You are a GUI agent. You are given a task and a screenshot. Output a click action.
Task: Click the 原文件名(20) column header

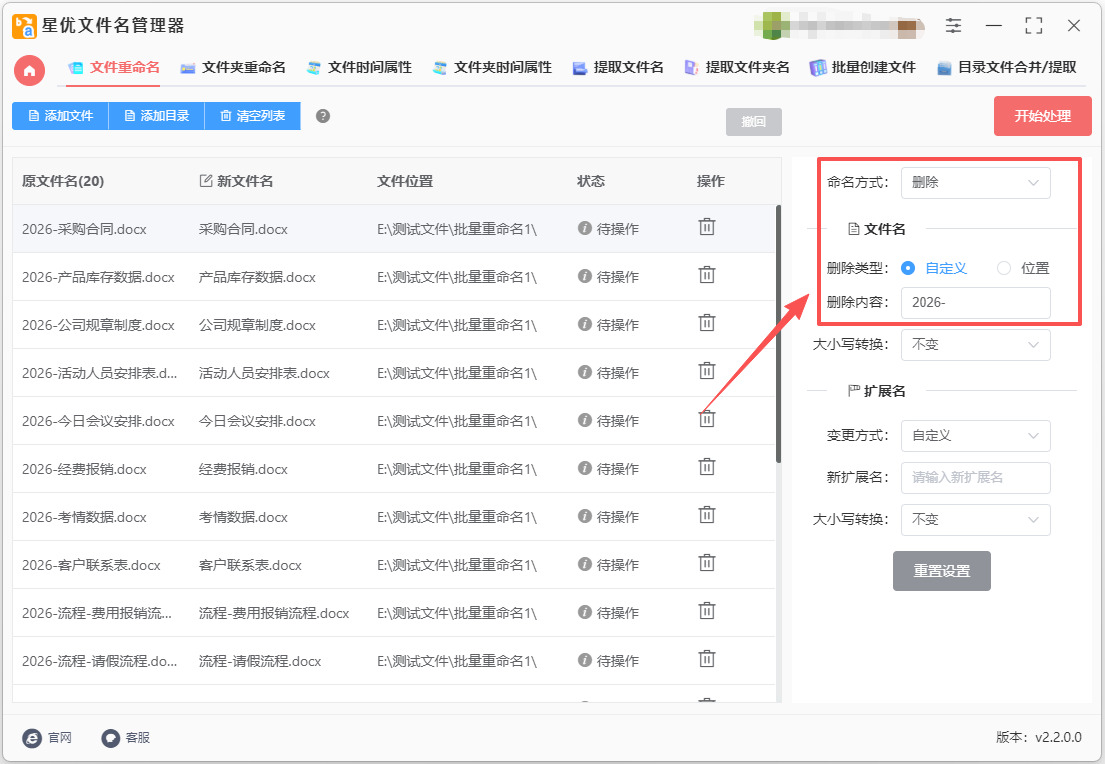coord(63,181)
